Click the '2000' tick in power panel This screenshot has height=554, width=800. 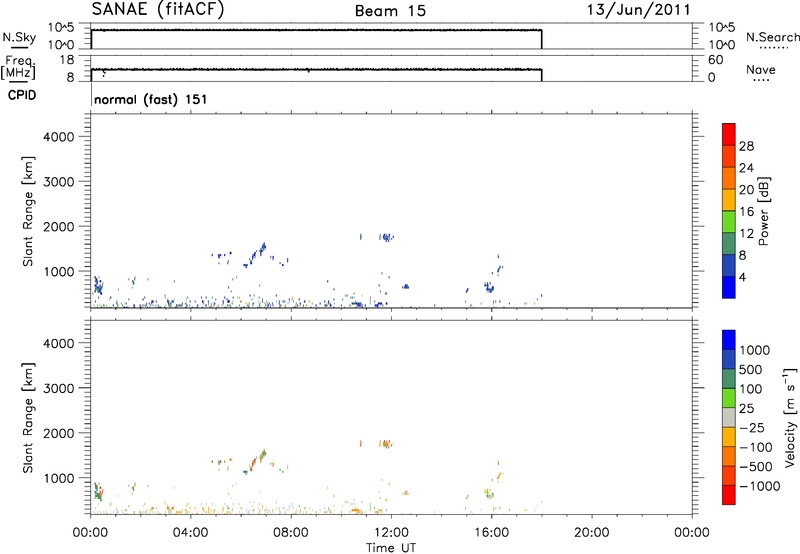pyautogui.click(x=59, y=226)
